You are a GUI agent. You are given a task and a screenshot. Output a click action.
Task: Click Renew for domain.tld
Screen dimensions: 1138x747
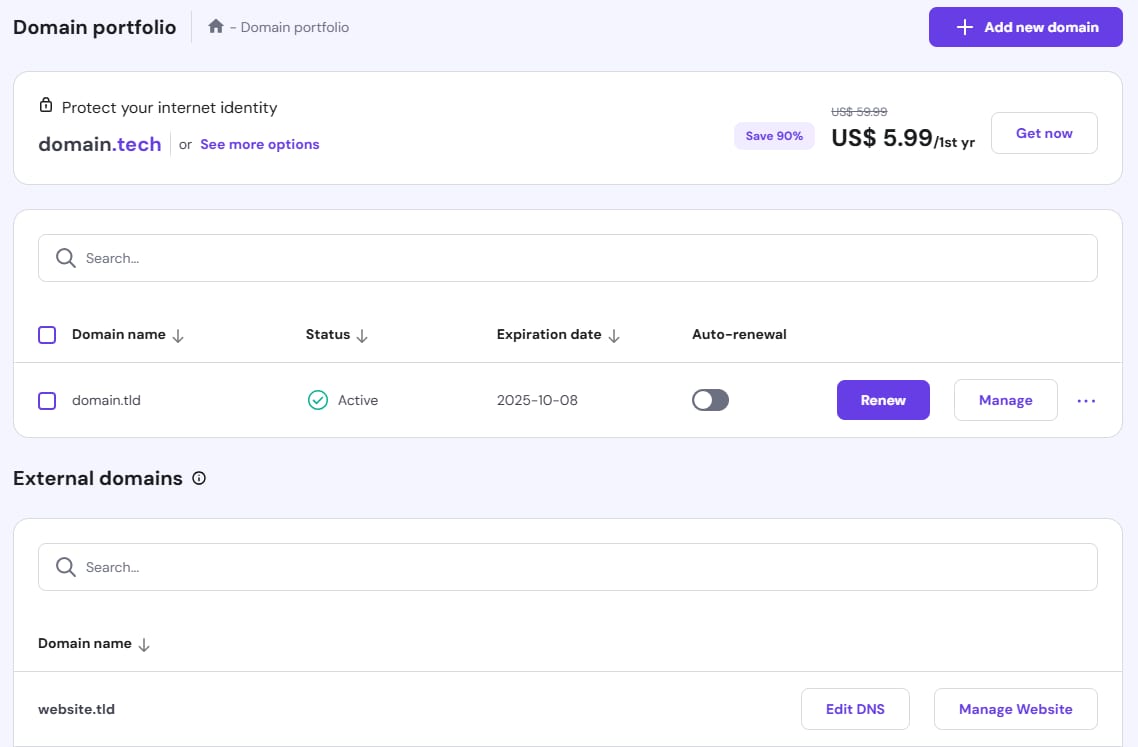[883, 400]
